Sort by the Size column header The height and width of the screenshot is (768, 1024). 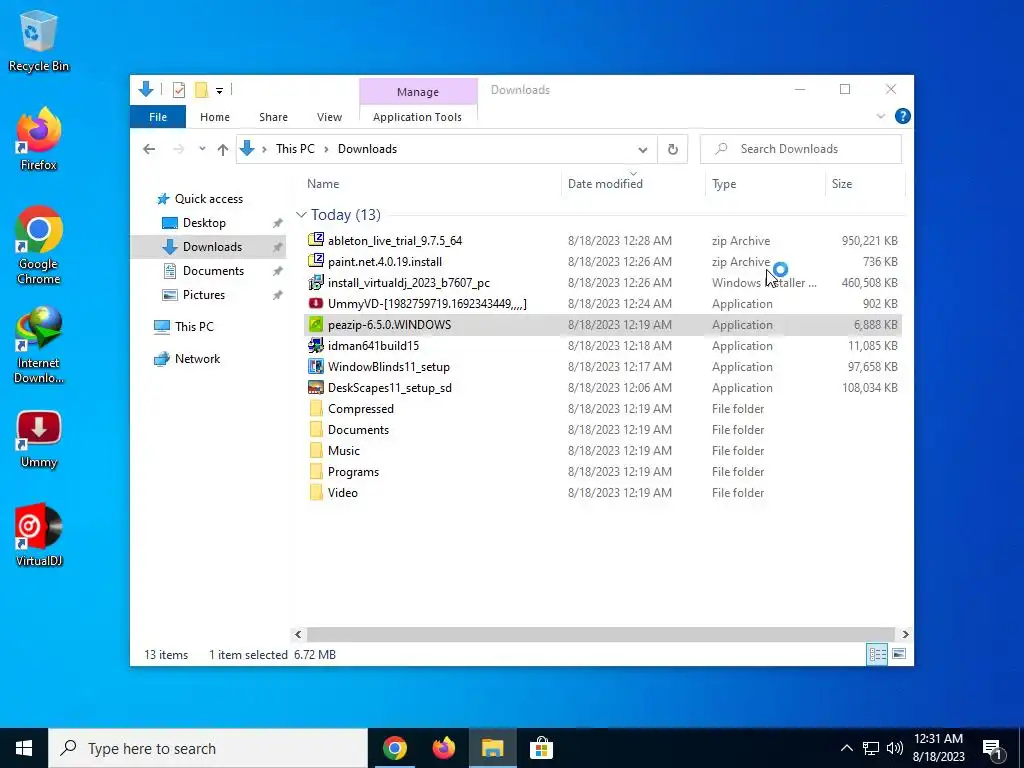(865, 184)
